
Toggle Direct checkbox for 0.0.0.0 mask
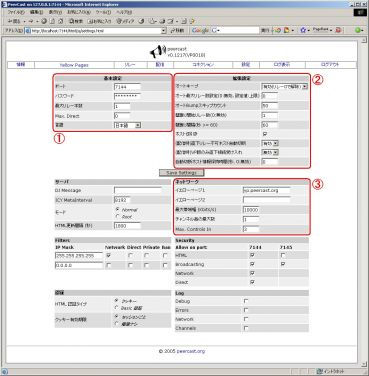click(130, 265)
